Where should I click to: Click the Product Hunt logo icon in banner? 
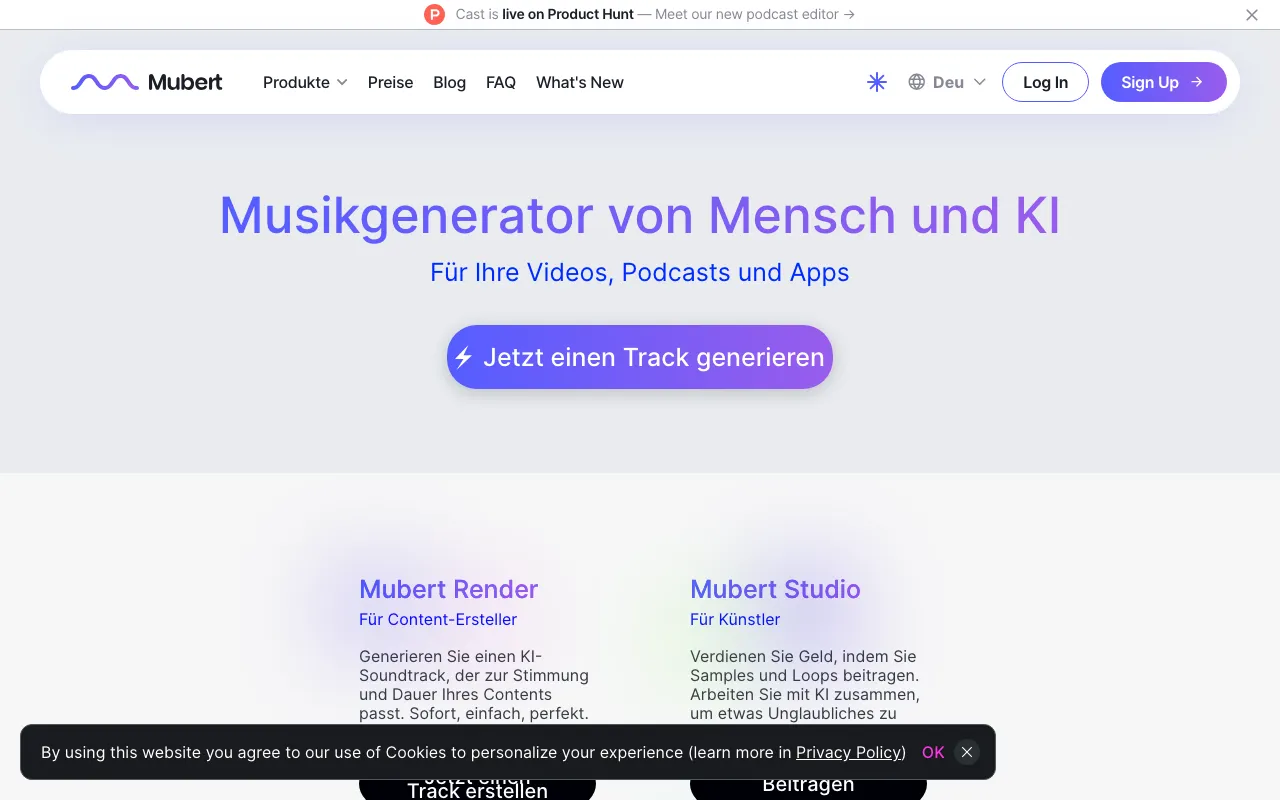(434, 14)
